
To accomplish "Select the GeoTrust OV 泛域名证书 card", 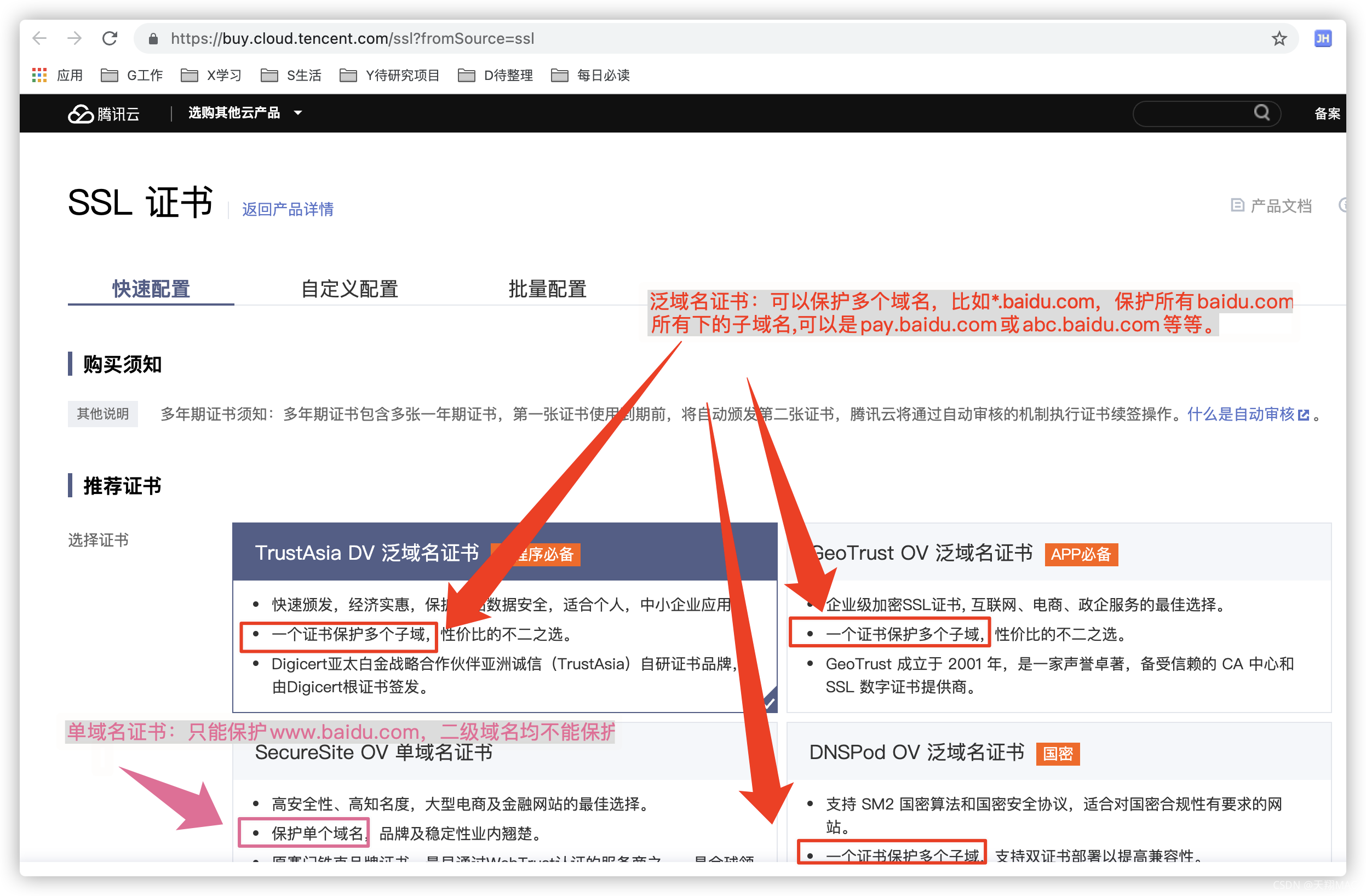I will tap(1059, 618).
